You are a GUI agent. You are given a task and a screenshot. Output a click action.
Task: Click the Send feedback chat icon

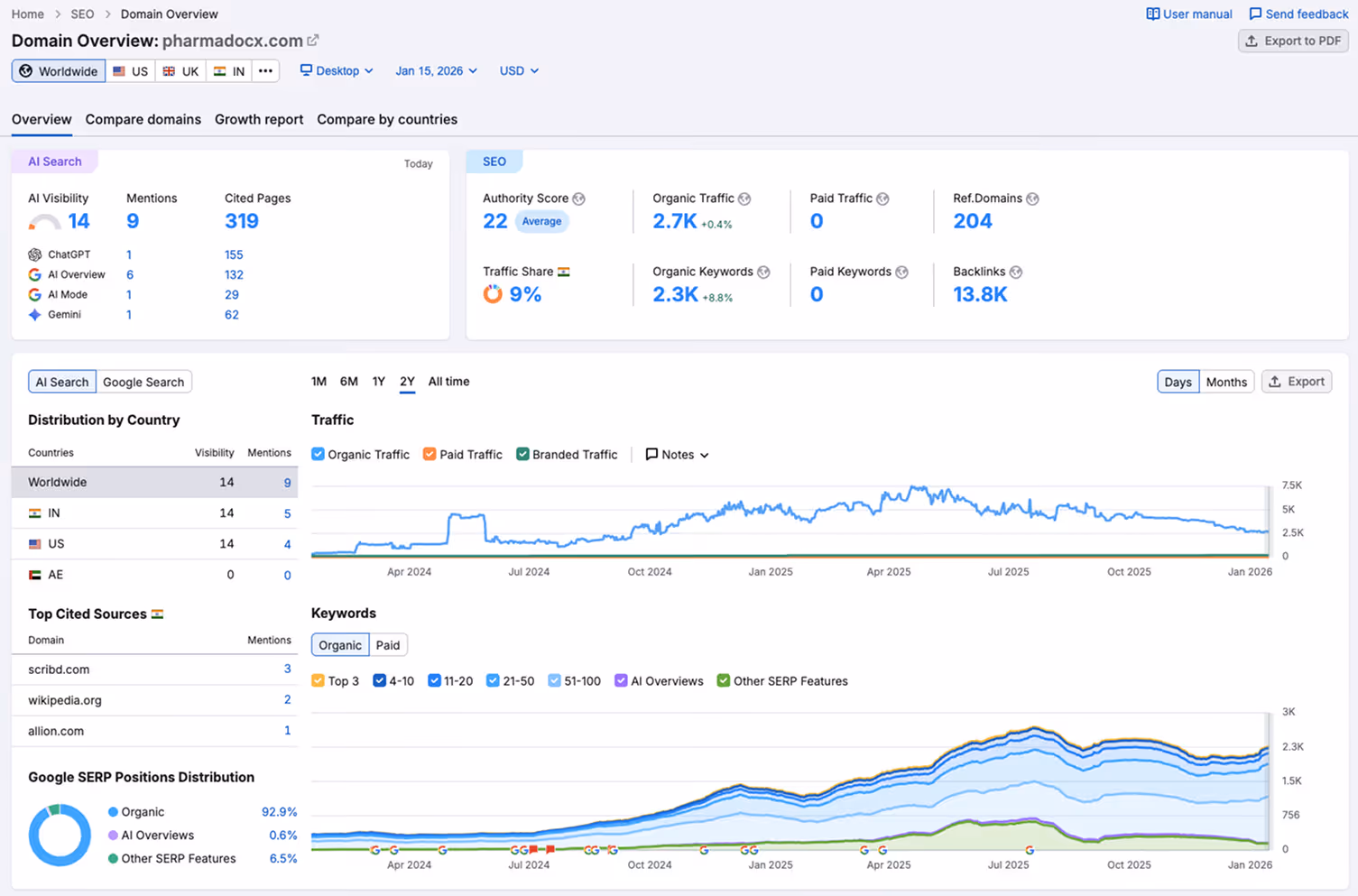tap(1255, 14)
